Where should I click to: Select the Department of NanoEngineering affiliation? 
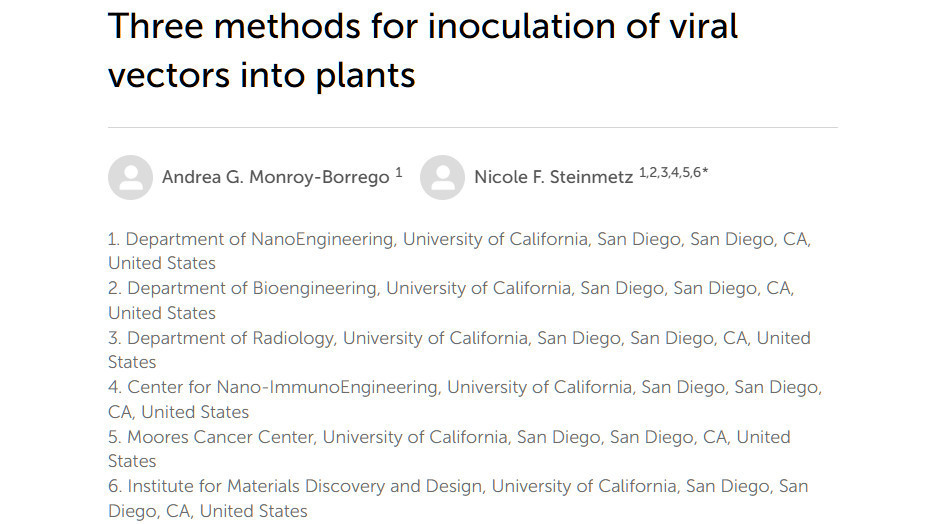point(459,251)
